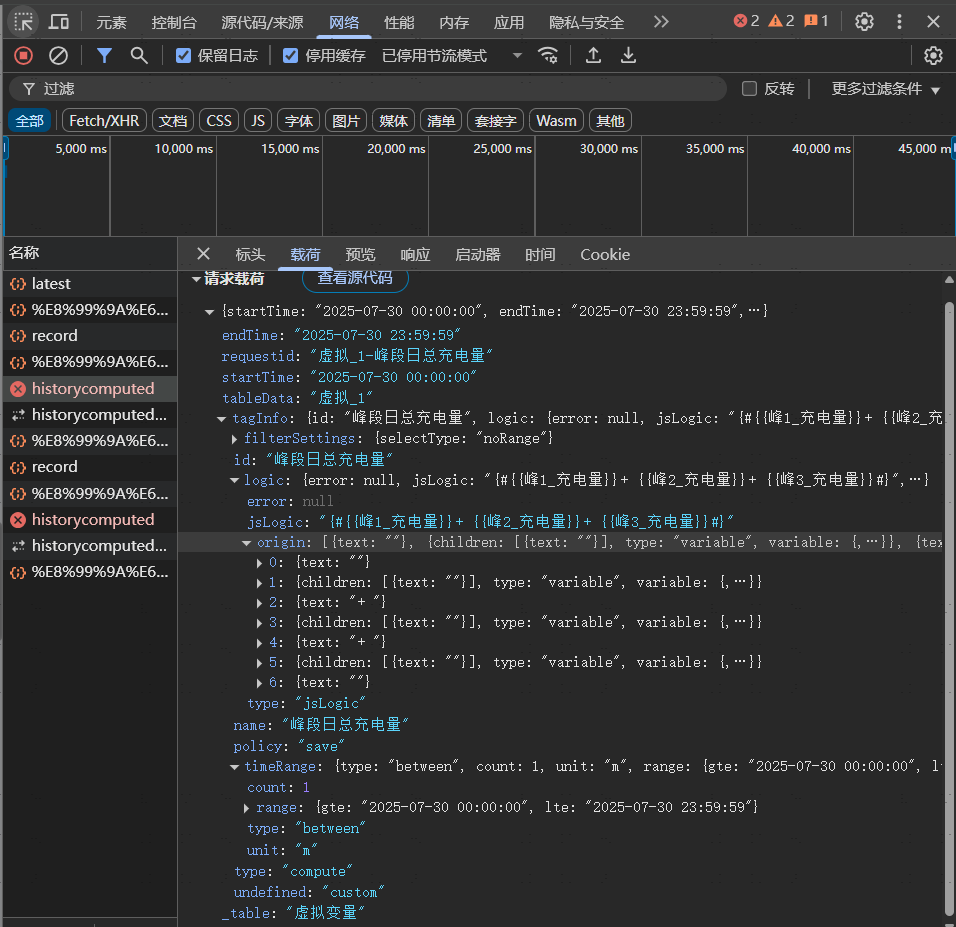Toggle the filter funnel icon
Screen dimensions: 956x927
[104, 56]
